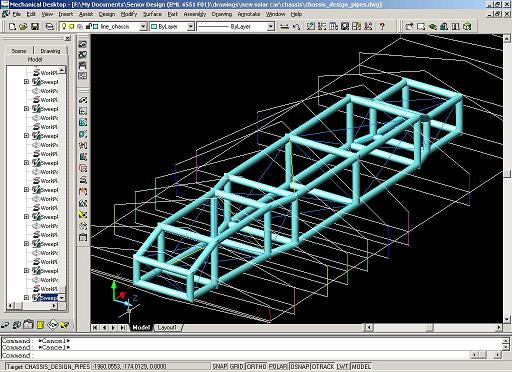This screenshot has width=512, height=372.
Task: Click the Print icon in toolbar
Action: 49,26
